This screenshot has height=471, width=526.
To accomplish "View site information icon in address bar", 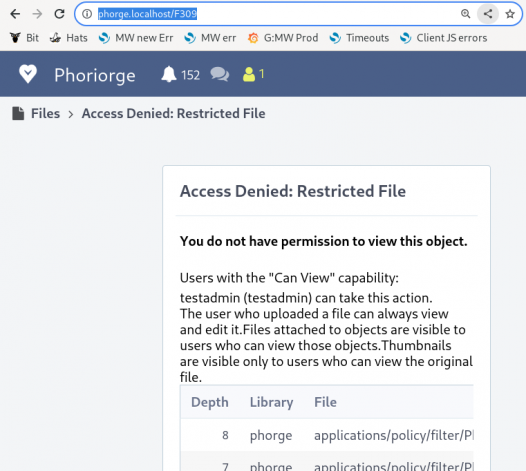I will [x=87, y=14].
